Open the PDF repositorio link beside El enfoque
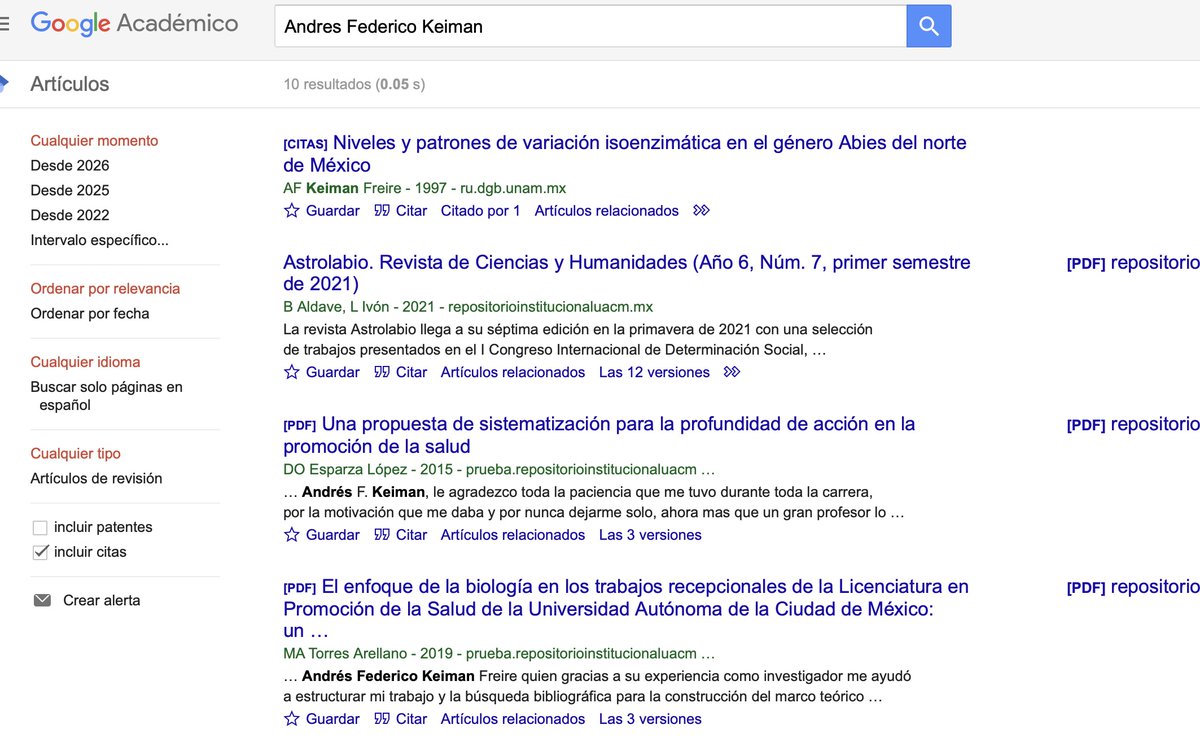Screen dimensions: 1200x742 point(1133,587)
